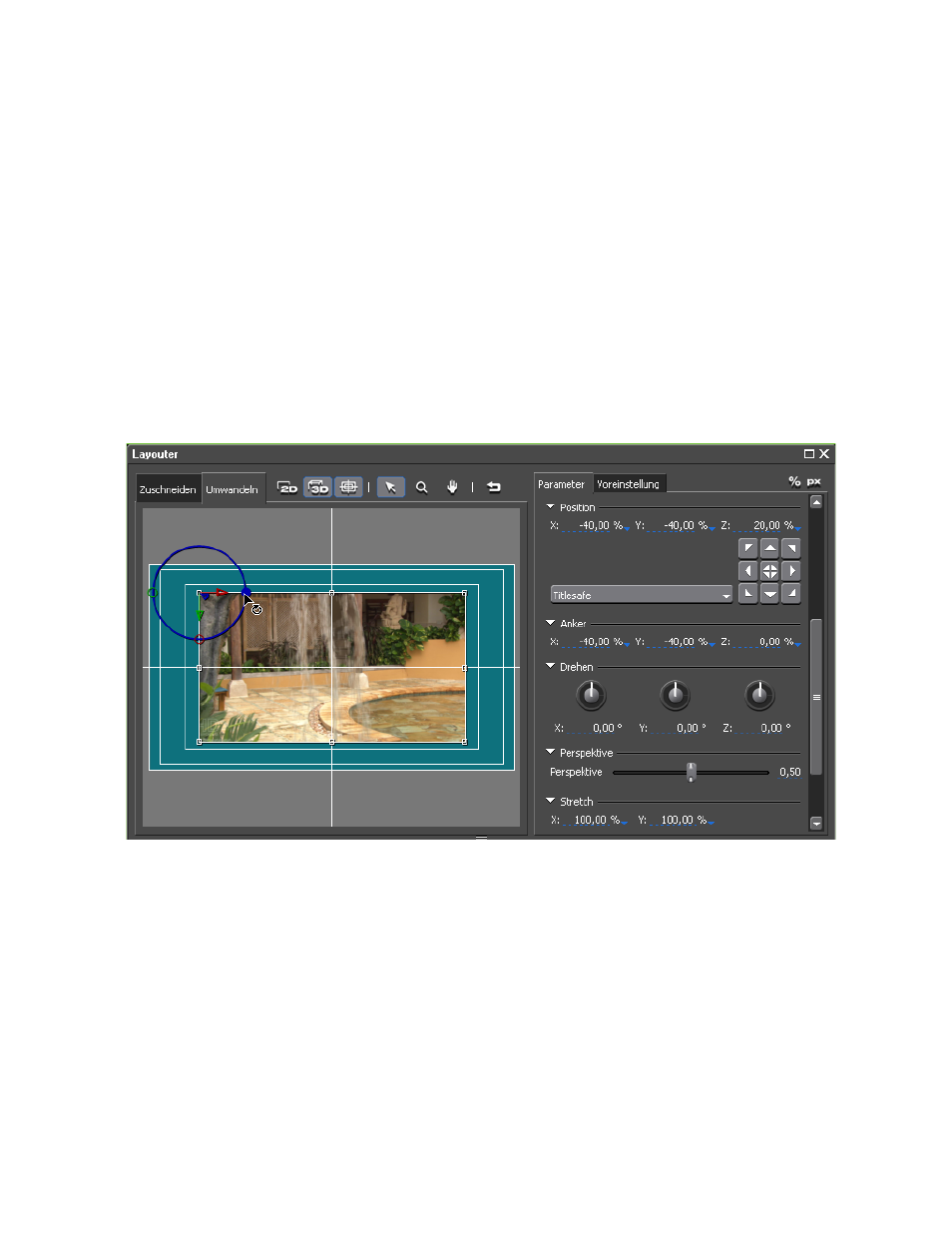Switch units to px
952x1233 pixels.
814,481
